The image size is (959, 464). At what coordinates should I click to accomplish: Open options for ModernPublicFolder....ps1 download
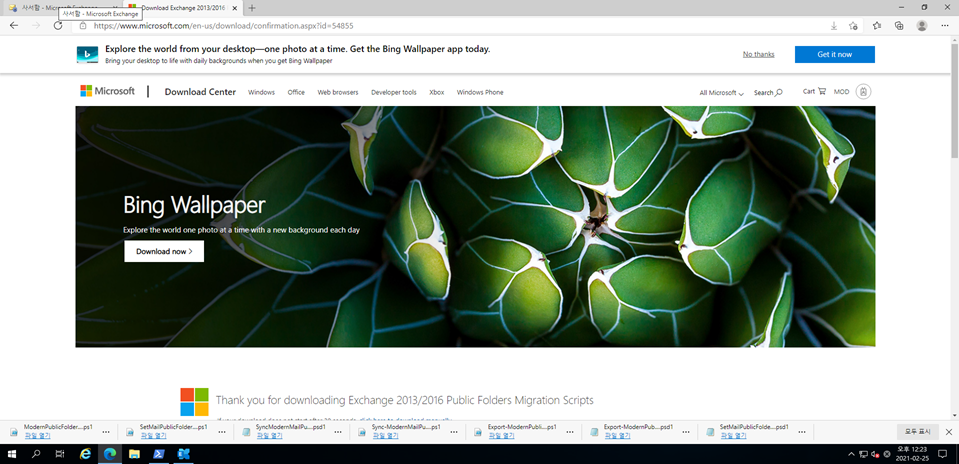coord(107,432)
